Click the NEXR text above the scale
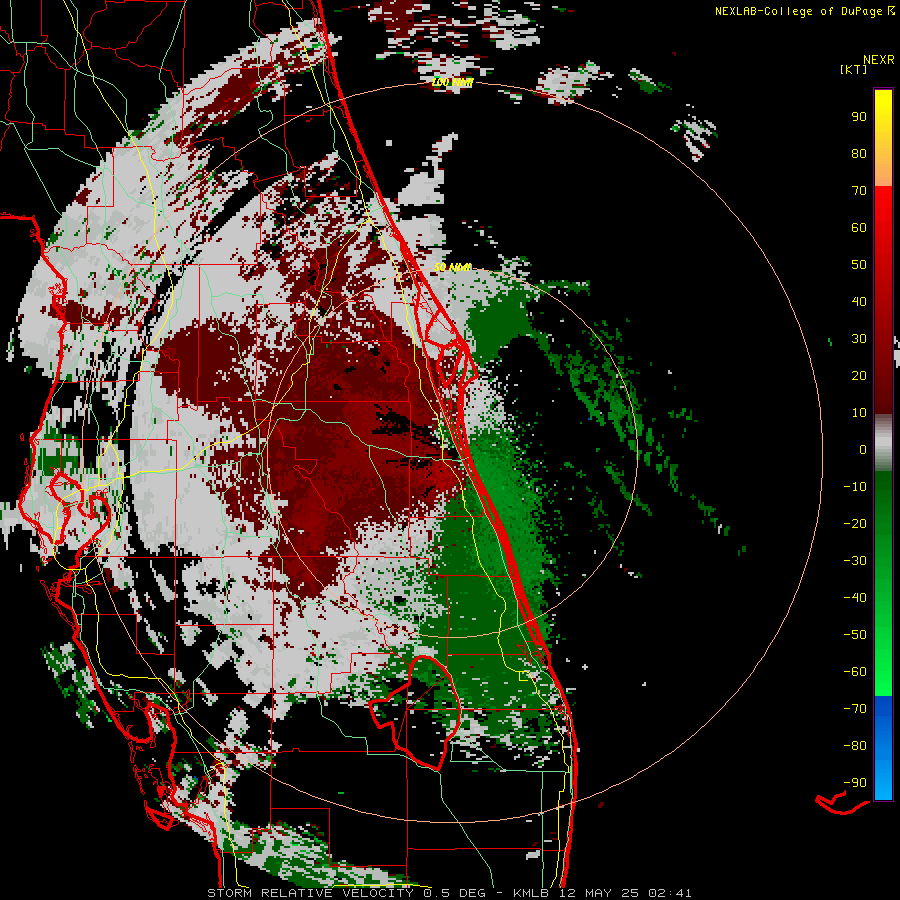The width and height of the screenshot is (900, 900). (879, 60)
